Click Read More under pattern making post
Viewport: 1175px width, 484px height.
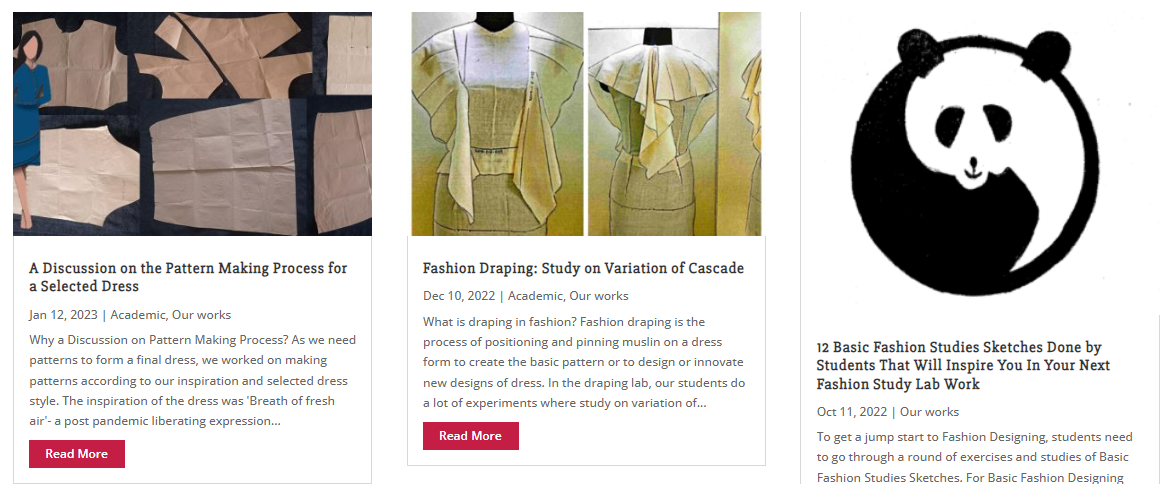click(x=77, y=454)
